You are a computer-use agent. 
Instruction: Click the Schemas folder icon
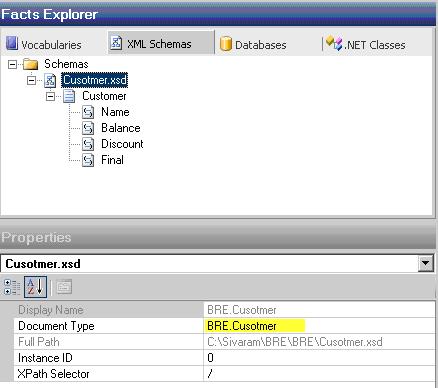(31, 64)
